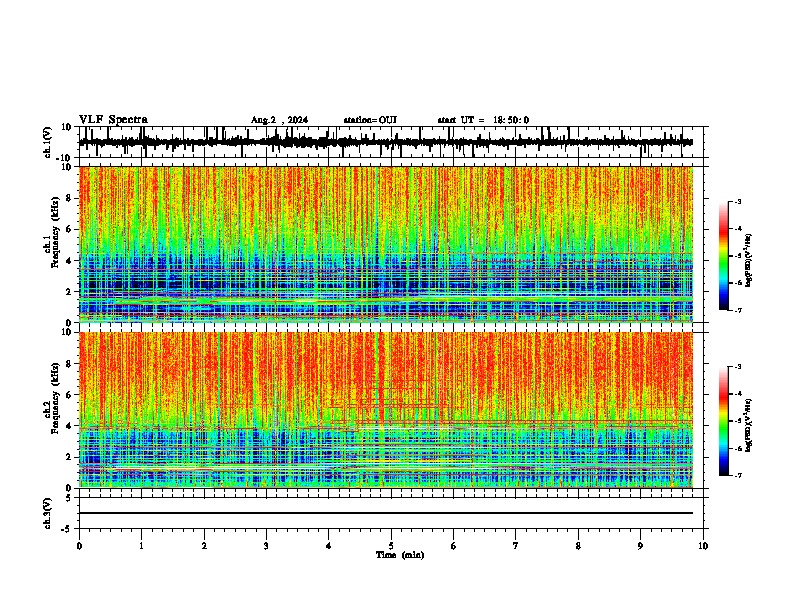The width and height of the screenshot is (792, 612).
Task: Click time axis tick label "0"
Action: tap(79, 546)
